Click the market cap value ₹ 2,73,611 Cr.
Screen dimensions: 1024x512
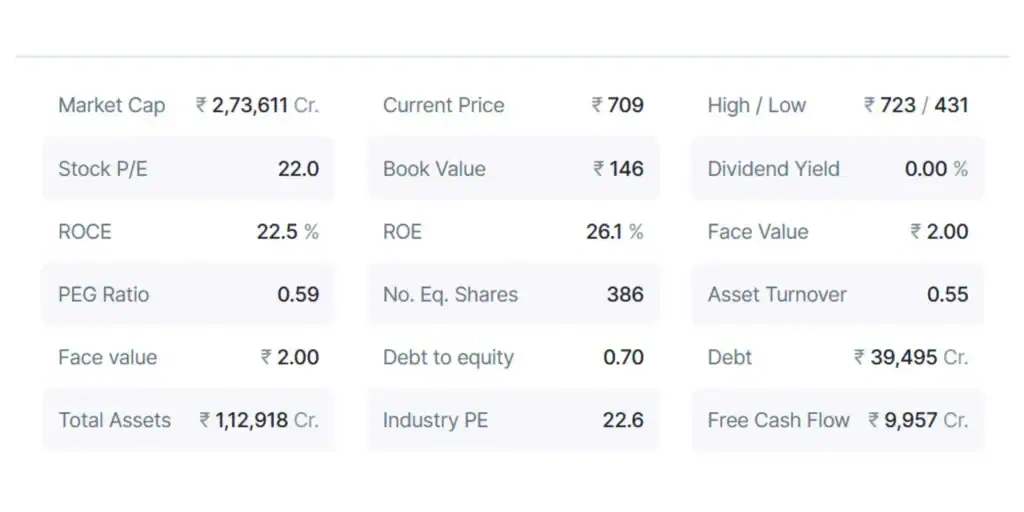(257, 105)
